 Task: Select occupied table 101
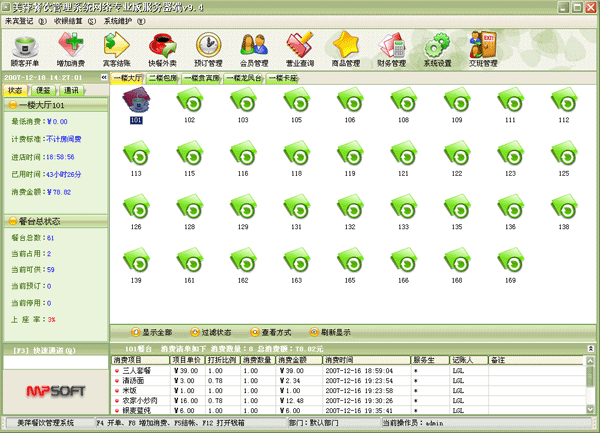(136, 102)
